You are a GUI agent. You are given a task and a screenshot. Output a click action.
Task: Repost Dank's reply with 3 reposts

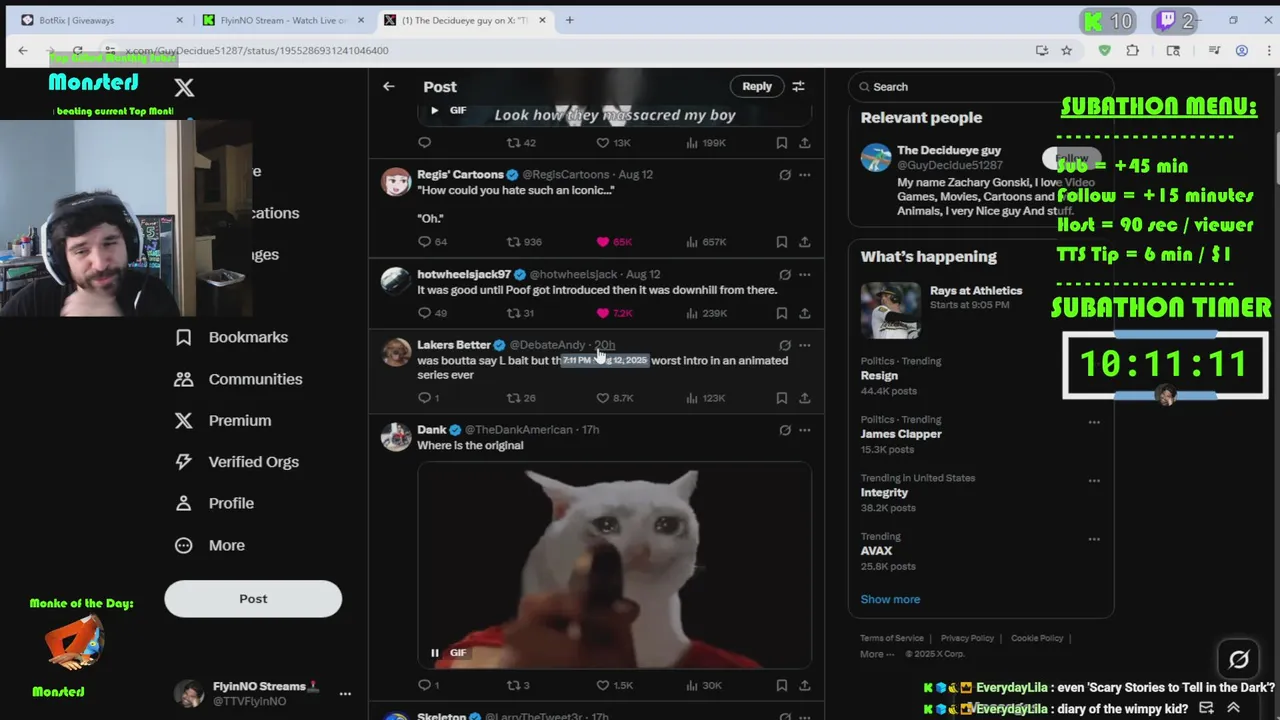tap(513, 685)
